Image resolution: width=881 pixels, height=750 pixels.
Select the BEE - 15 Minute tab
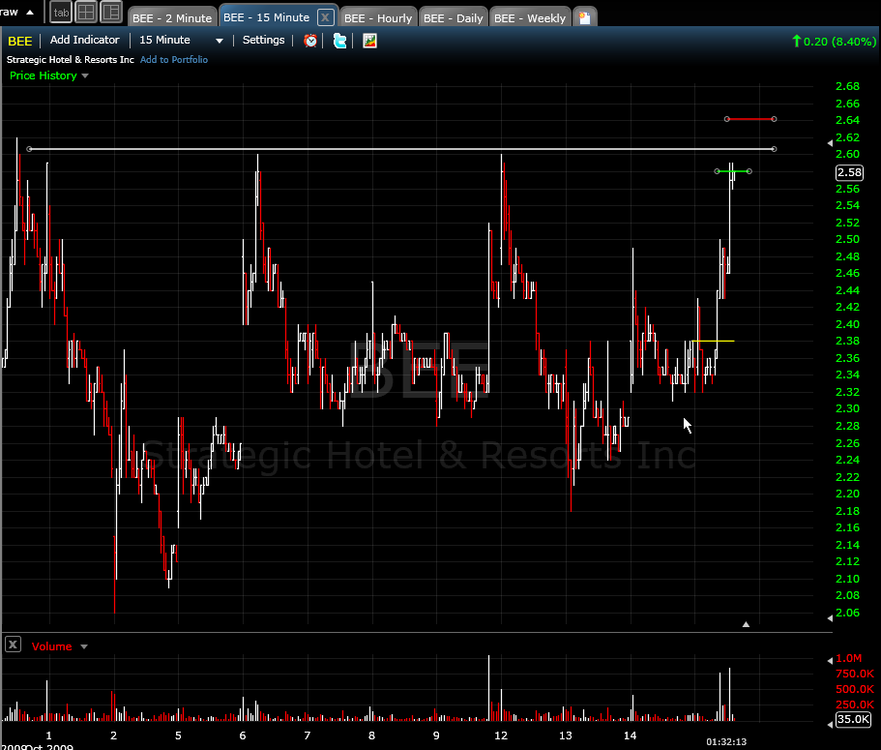pos(266,17)
